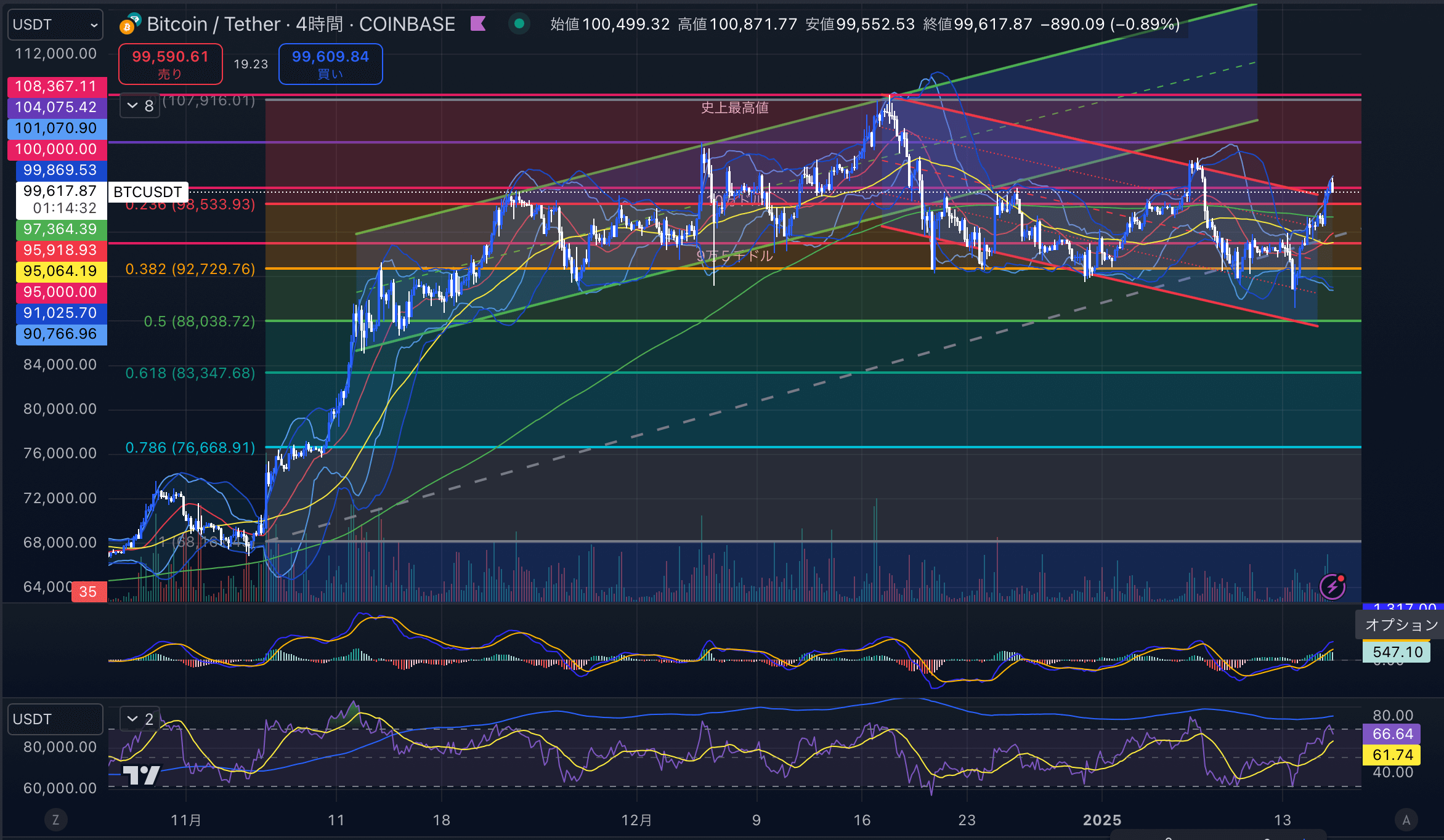Click the RSI value label 66.64
The width and height of the screenshot is (1444, 840).
click(1392, 734)
